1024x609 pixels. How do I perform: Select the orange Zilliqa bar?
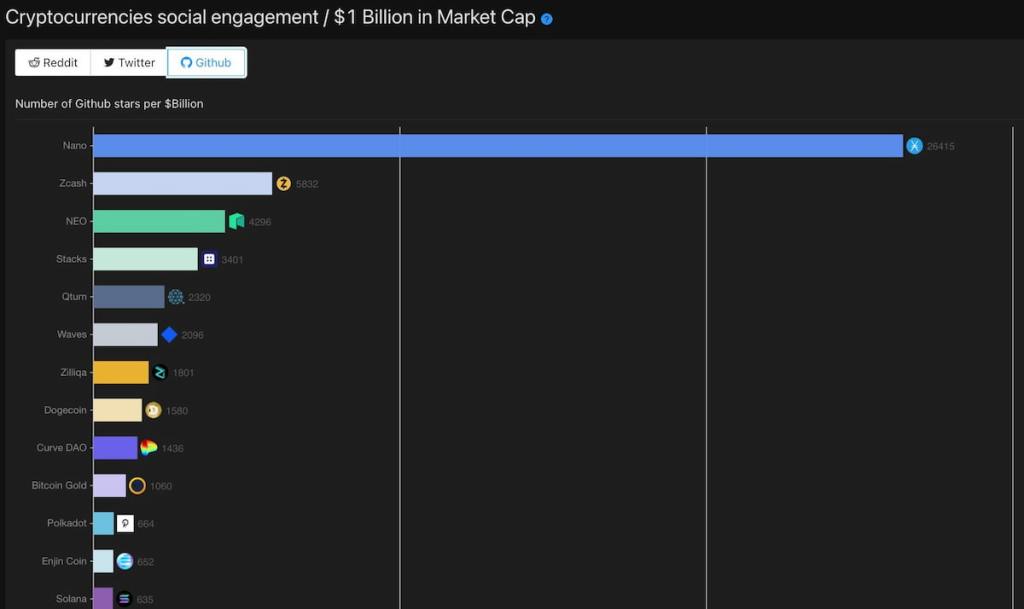pos(121,373)
